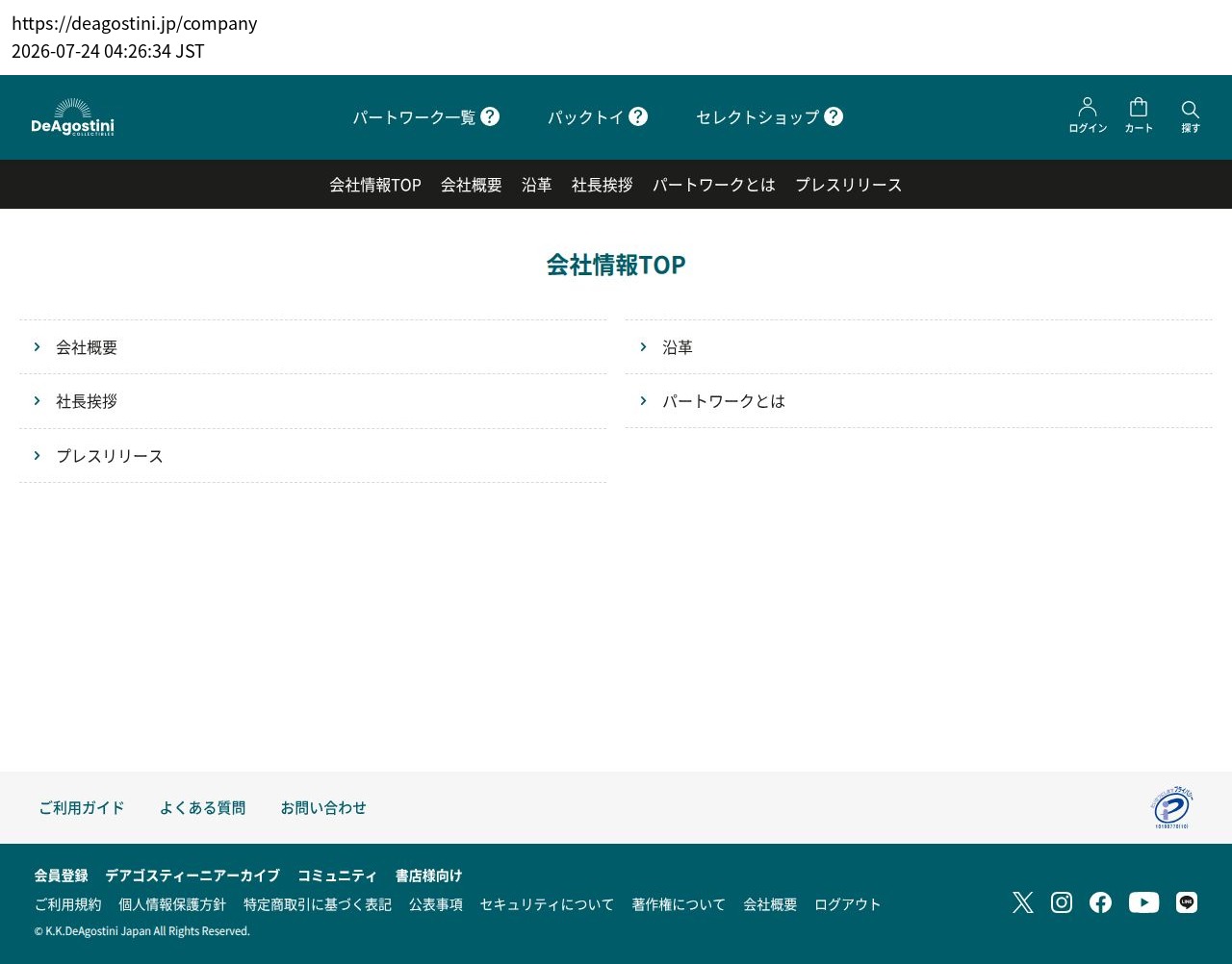Open よくある質問 footer link
1232x964 pixels.
(202, 808)
